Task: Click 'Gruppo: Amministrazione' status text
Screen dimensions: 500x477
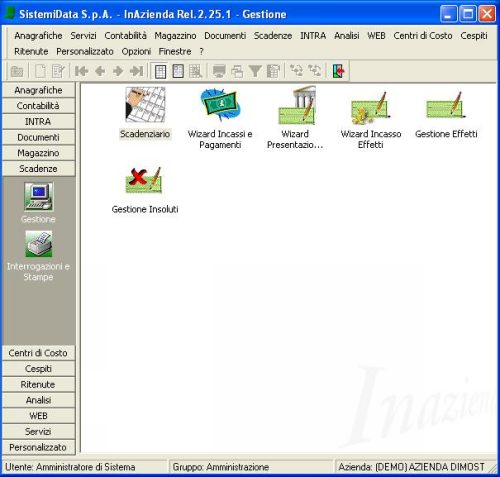Action: [221, 467]
